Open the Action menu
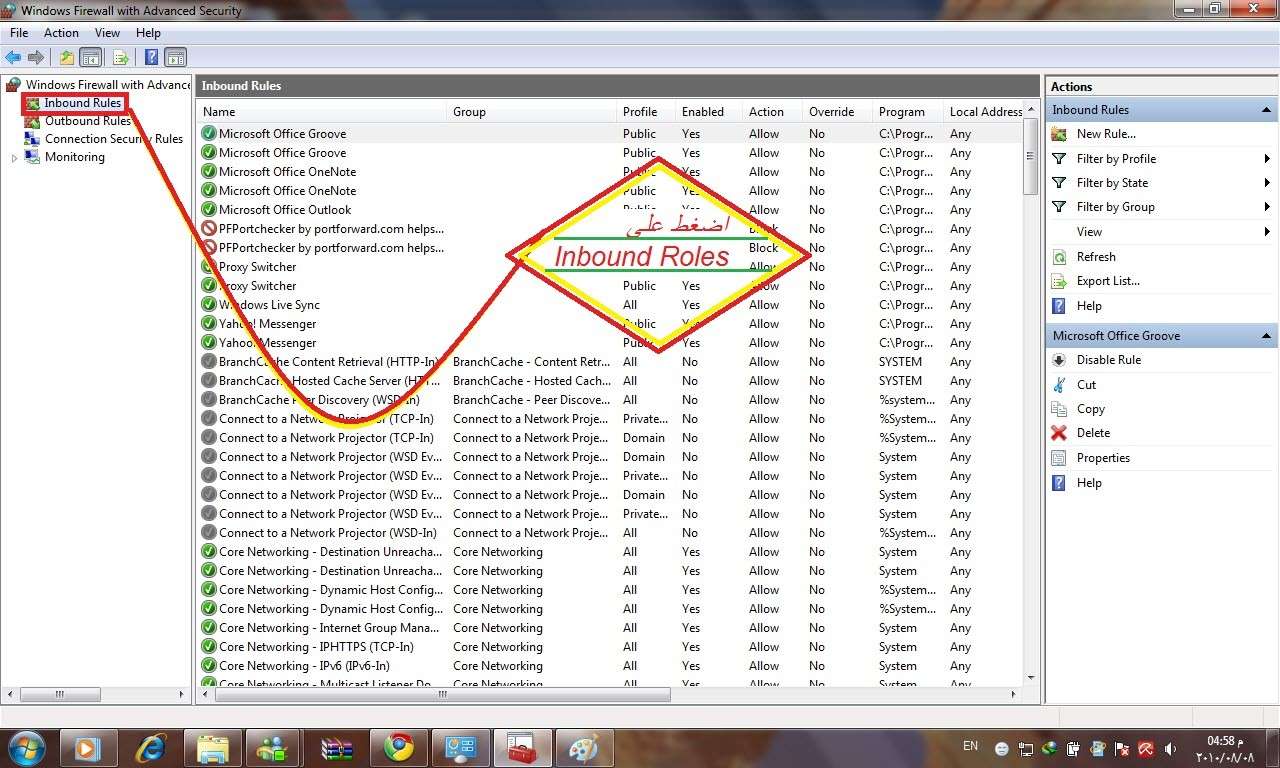This screenshot has height=768, width=1280. [61, 33]
